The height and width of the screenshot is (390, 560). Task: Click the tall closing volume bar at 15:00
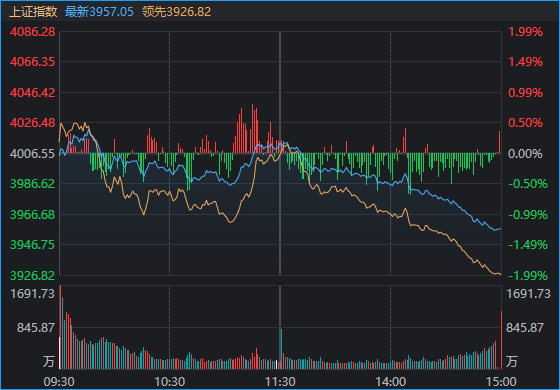(501, 340)
